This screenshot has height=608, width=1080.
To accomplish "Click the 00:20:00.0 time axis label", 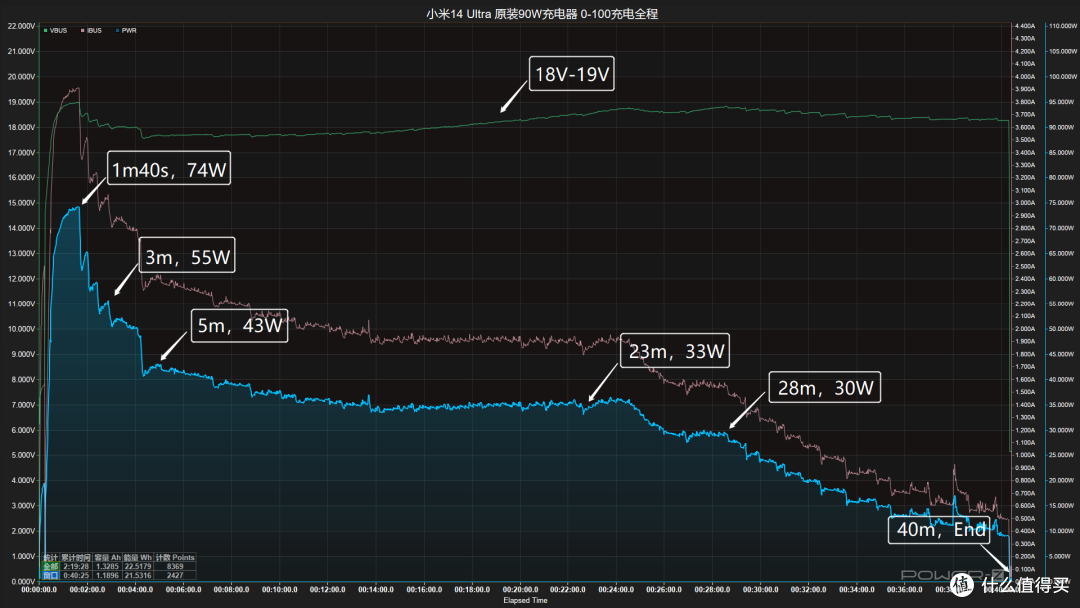I will pos(520,590).
